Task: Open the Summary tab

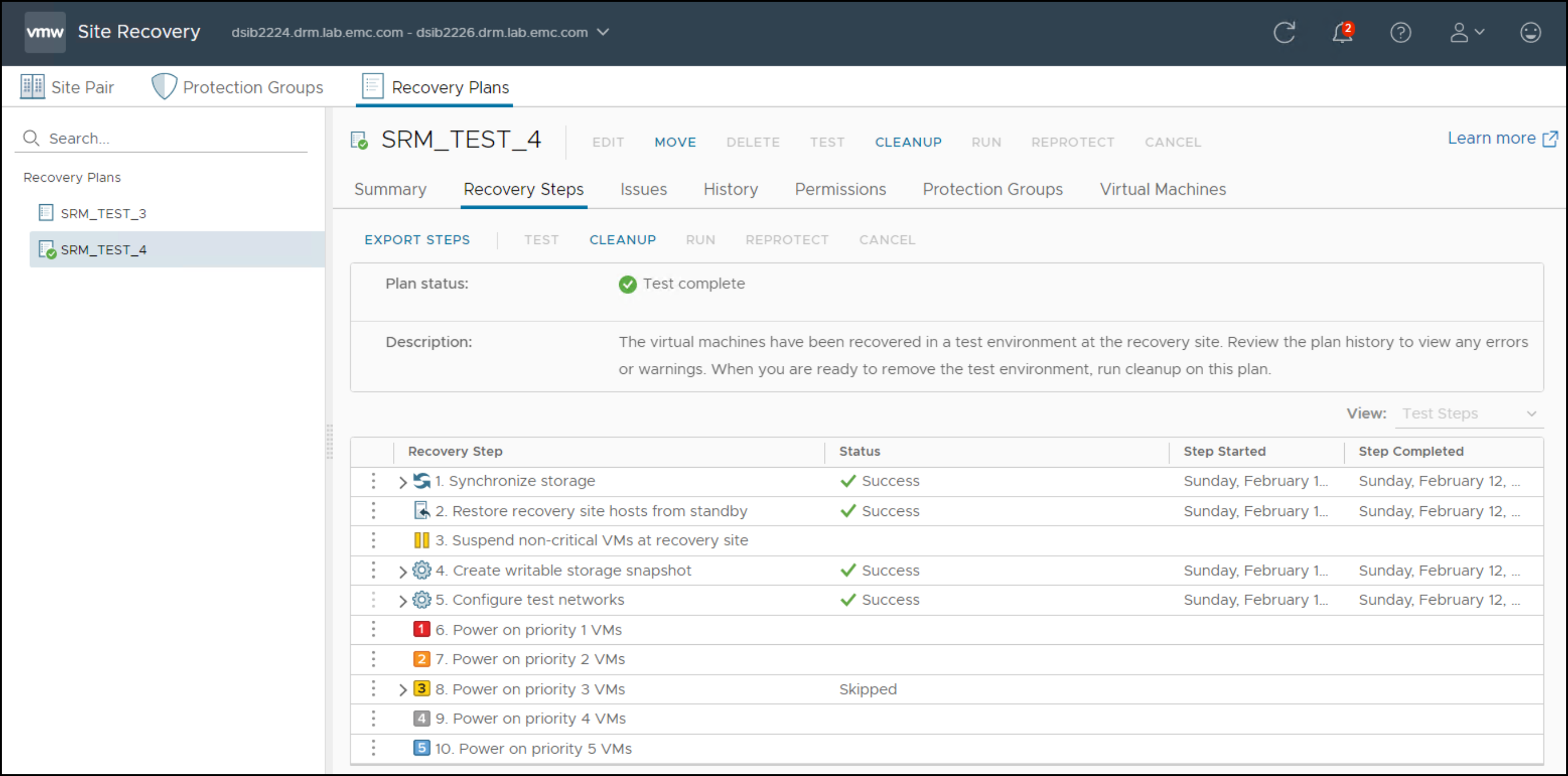Action: (x=390, y=189)
